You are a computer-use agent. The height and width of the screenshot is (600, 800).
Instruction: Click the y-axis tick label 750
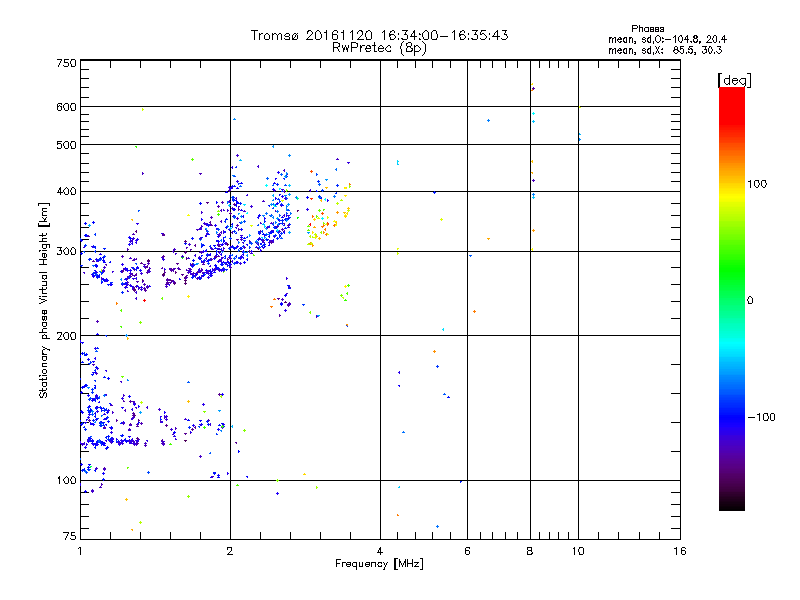point(66,63)
